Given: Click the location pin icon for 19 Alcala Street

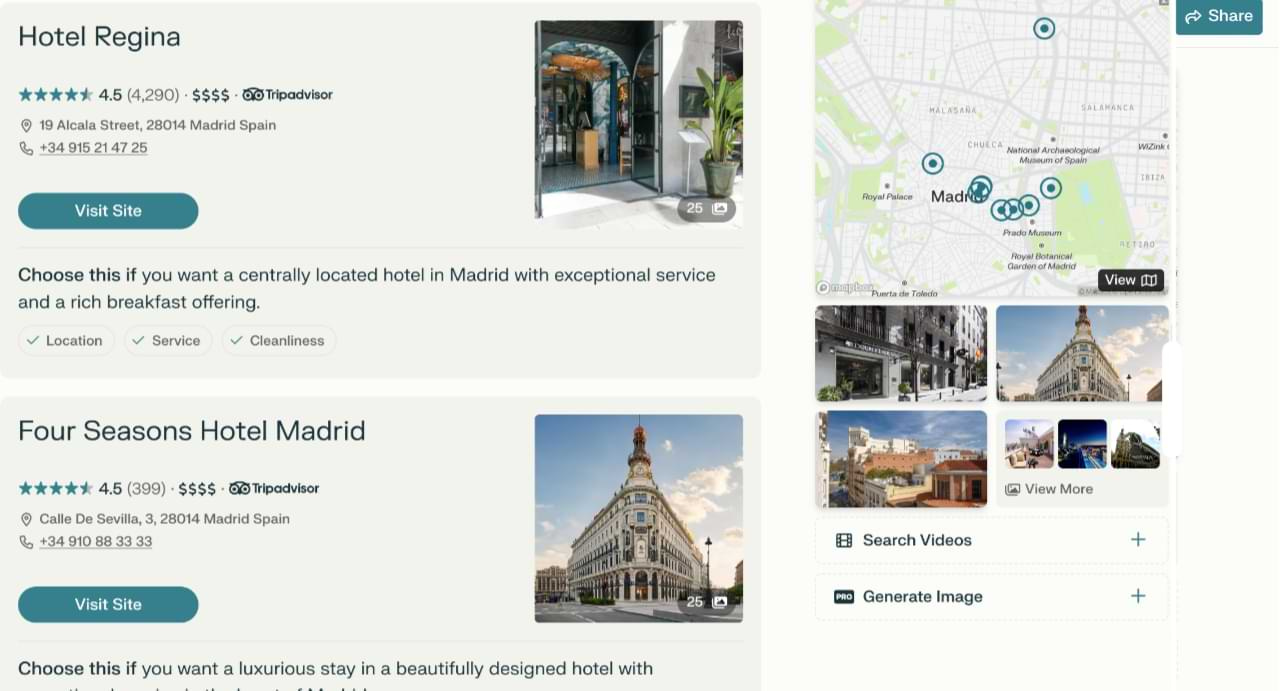Looking at the screenshot, I should pos(26,126).
